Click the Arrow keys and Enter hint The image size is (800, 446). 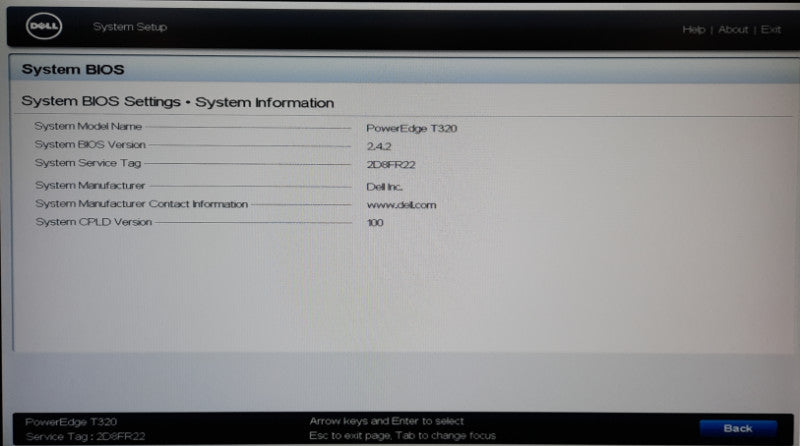[x=386, y=421]
